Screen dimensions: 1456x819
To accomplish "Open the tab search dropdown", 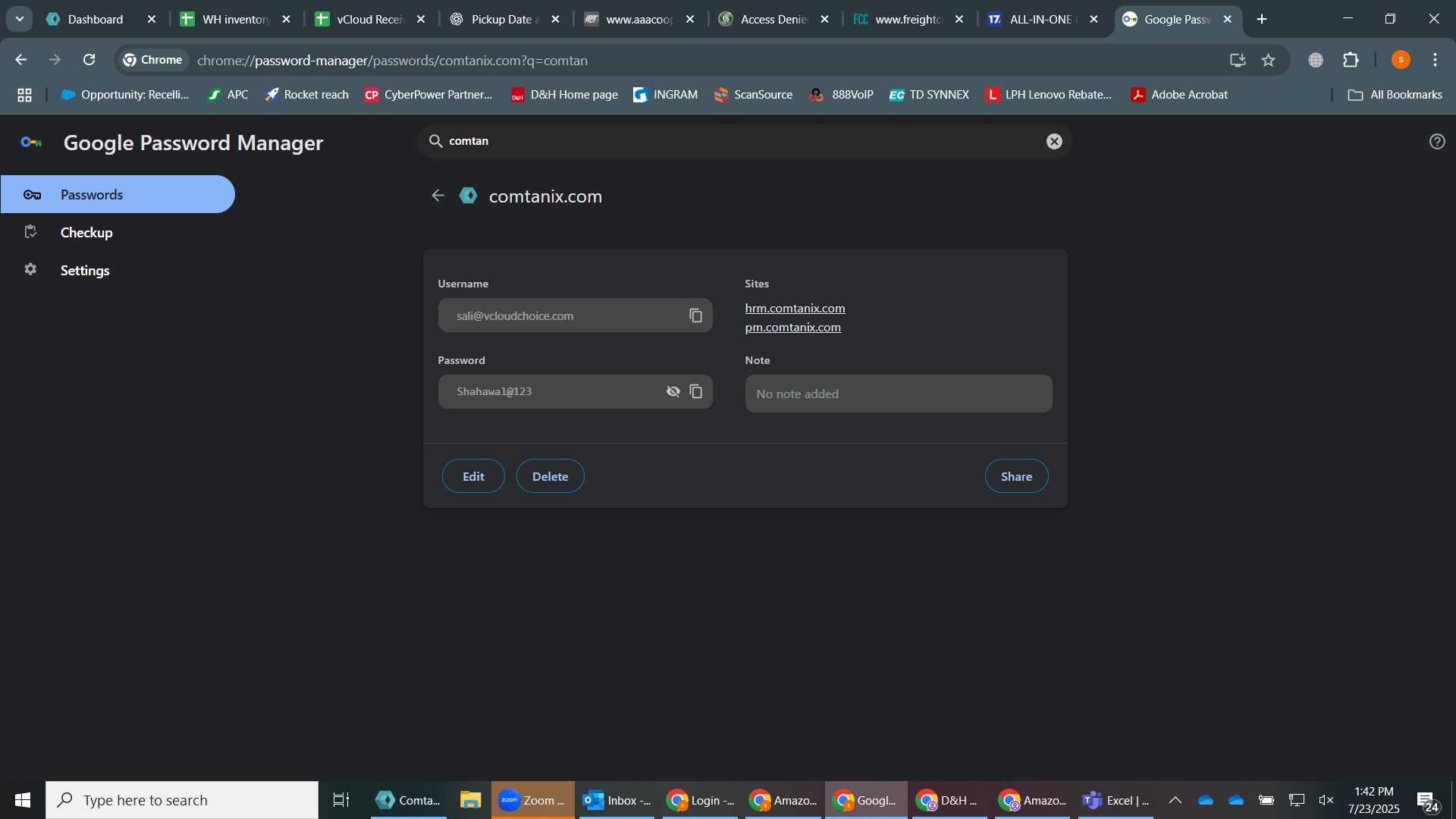I will [20, 19].
